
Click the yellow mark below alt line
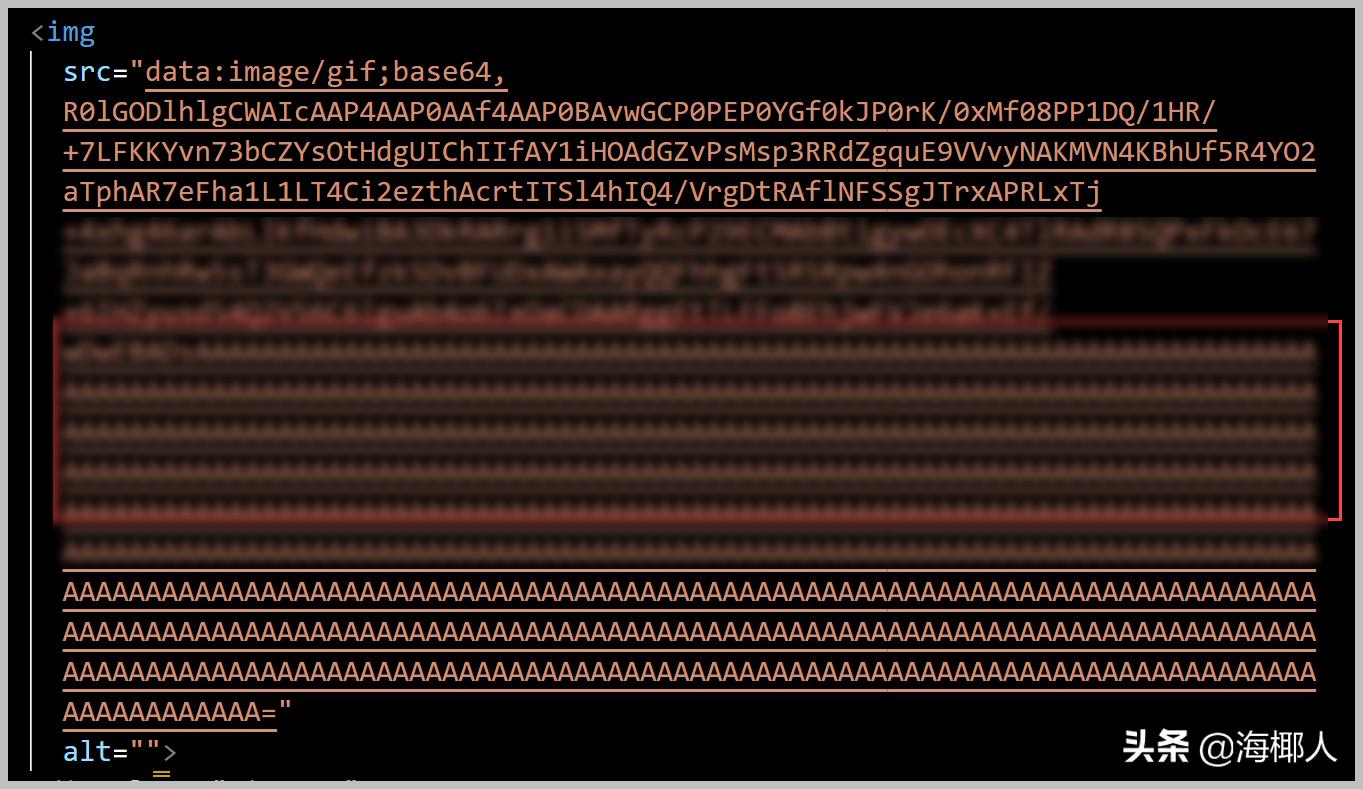coord(161,773)
